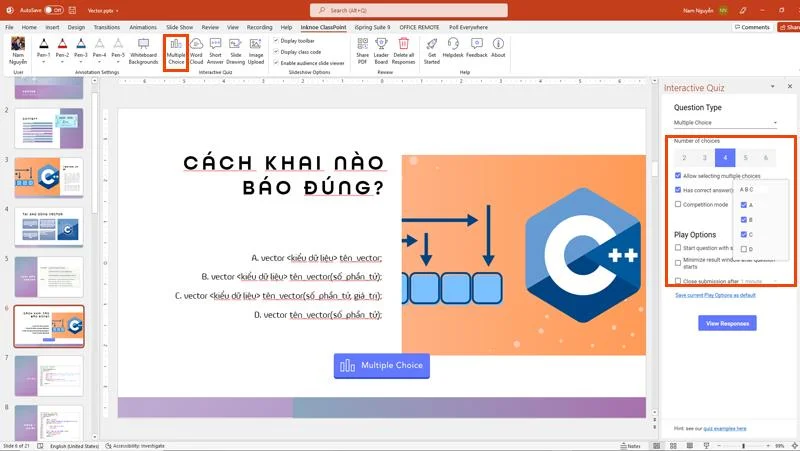Expand the Pen-2 options arrow
The width and height of the screenshot is (800, 451).
pos(62,62)
